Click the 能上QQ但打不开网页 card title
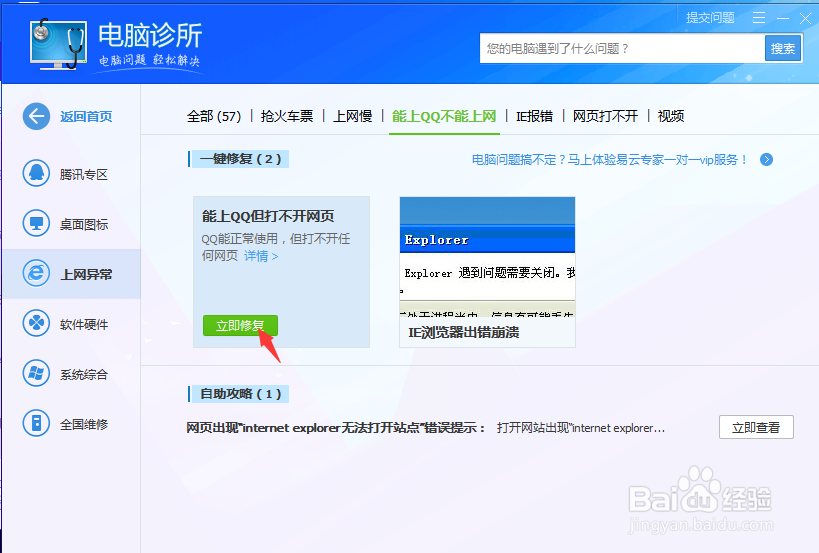 [268, 216]
